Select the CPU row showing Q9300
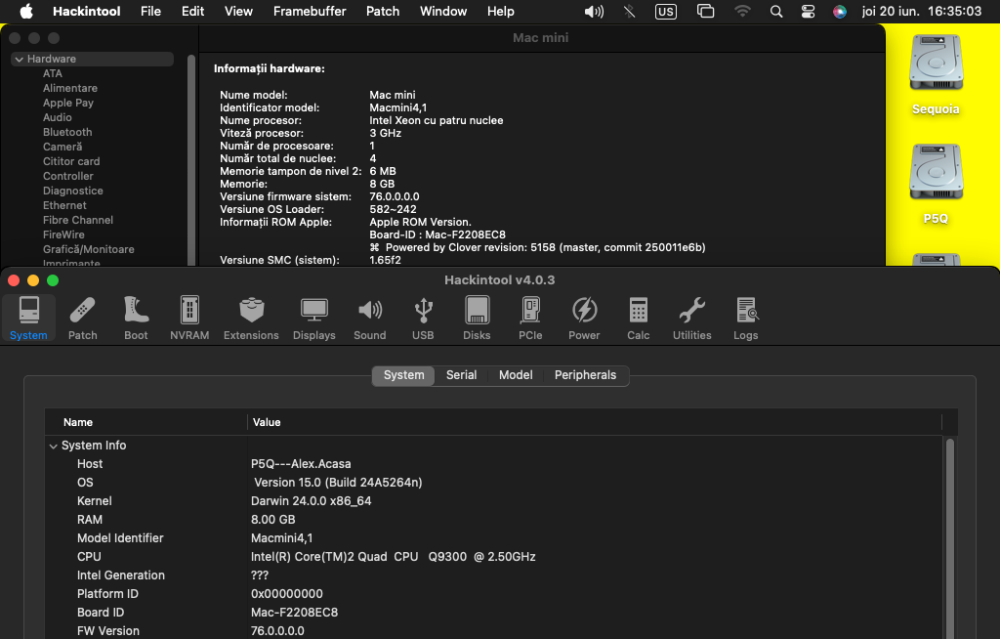Viewport: 1000px width, 639px height. (x=494, y=557)
